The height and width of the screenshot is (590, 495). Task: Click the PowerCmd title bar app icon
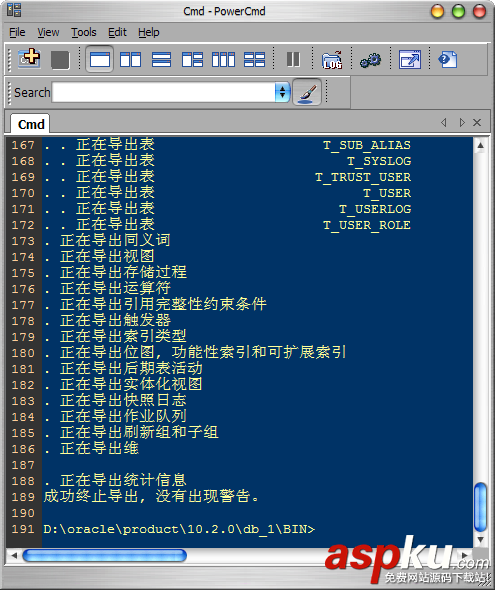(14, 10)
